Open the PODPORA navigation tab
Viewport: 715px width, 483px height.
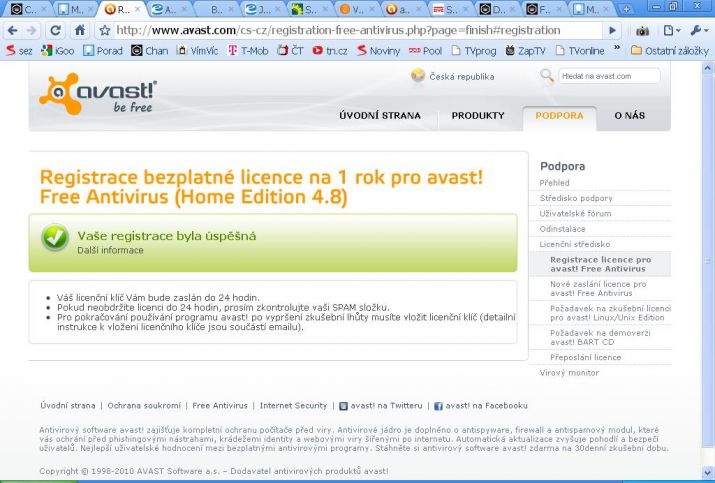pos(559,115)
